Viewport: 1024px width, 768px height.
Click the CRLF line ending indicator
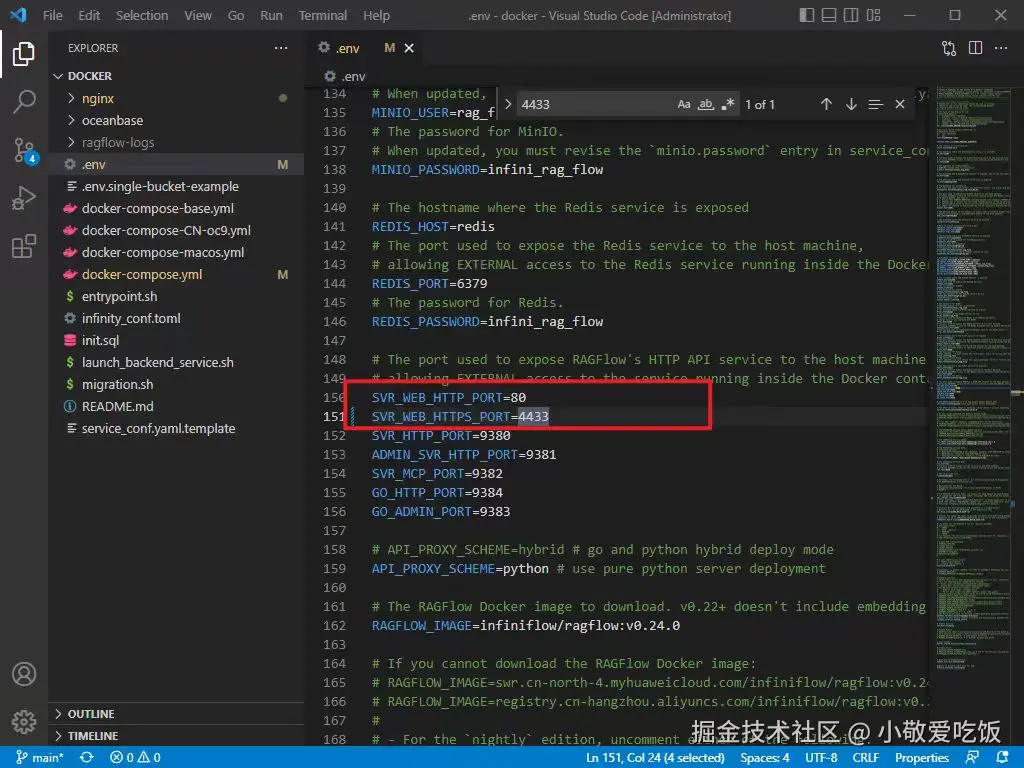(x=865, y=758)
